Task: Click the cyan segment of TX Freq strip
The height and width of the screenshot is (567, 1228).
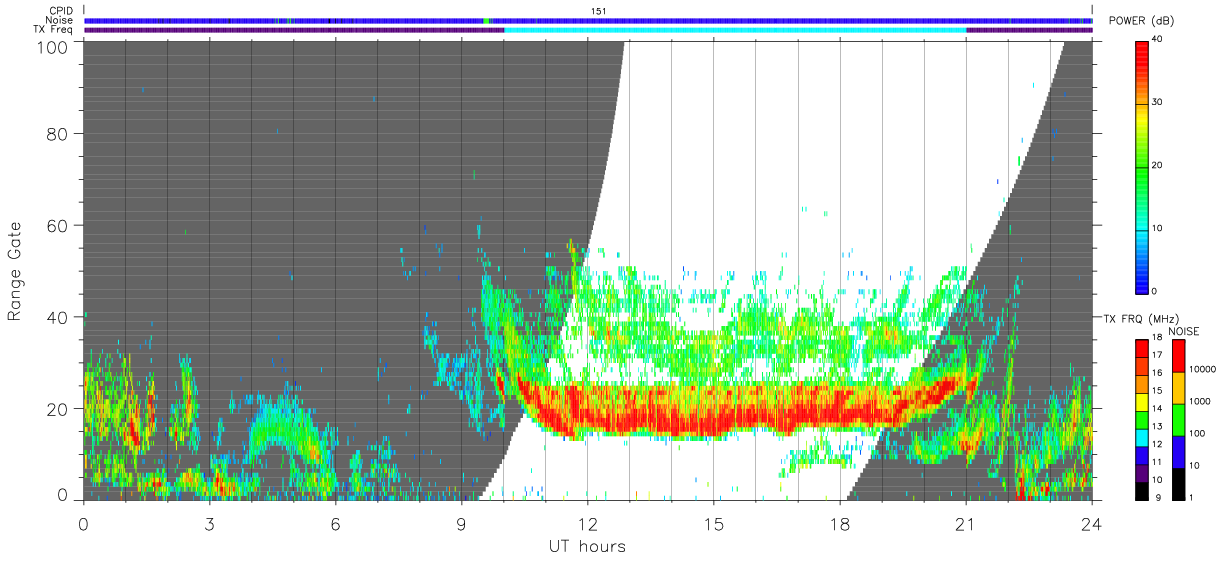Action: (735, 30)
